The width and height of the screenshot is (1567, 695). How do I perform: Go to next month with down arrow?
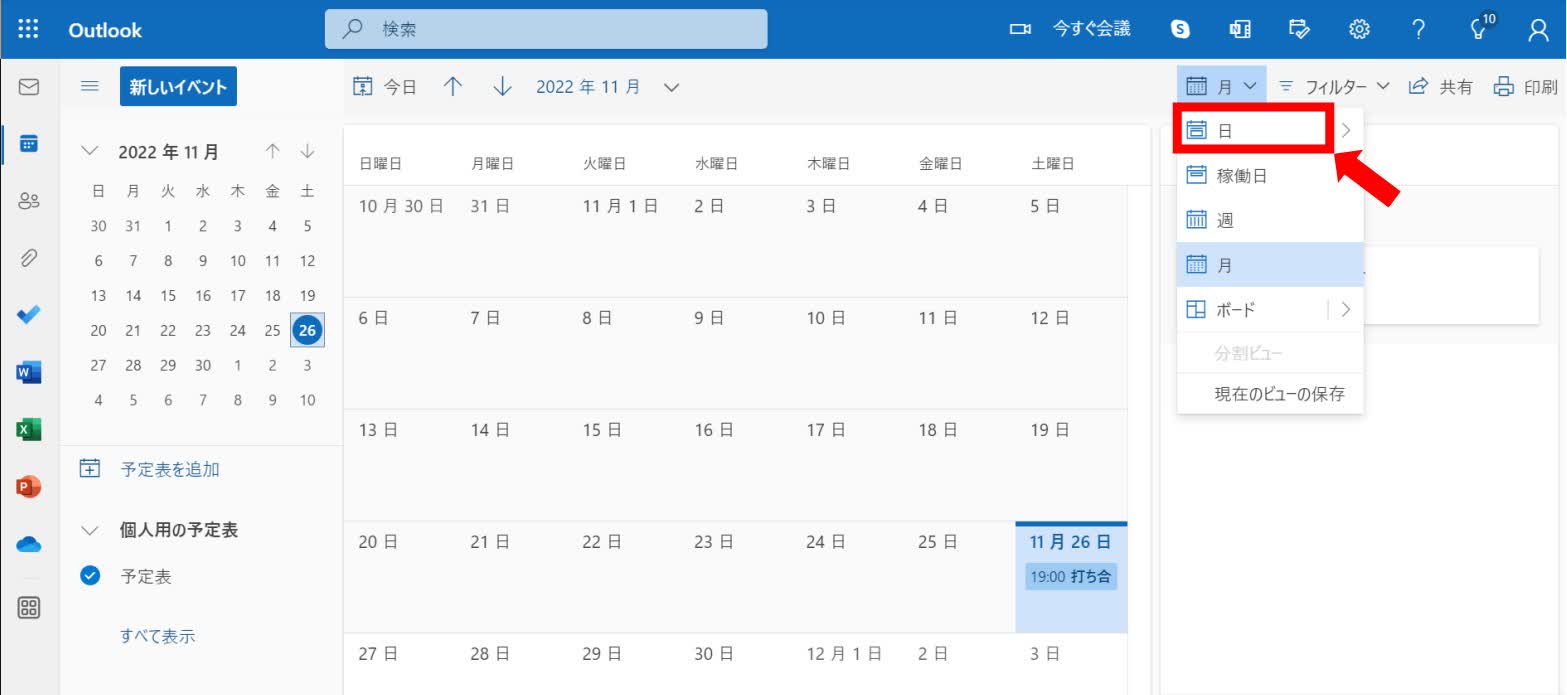point(502,87)
